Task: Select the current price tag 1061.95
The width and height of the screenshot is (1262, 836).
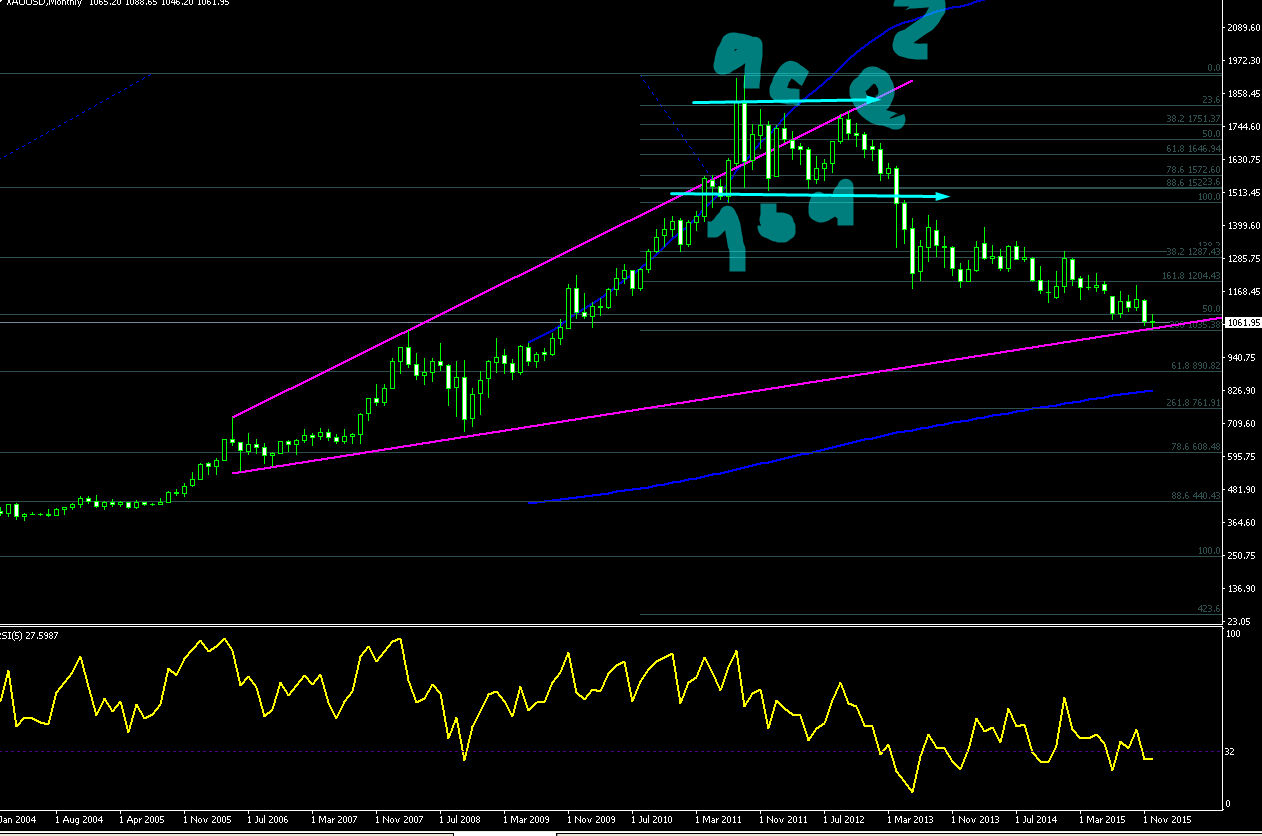Action: pos(1244,323)
